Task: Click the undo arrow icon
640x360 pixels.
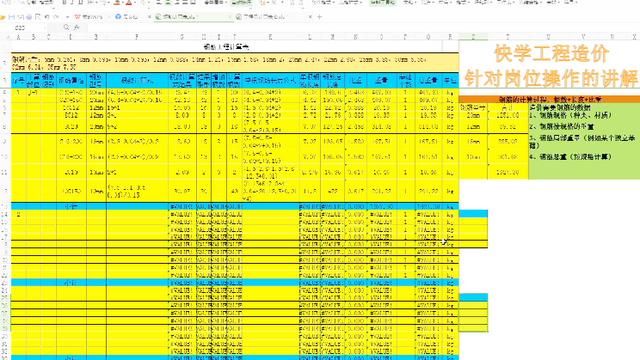Action: click(x=47, y=17)
